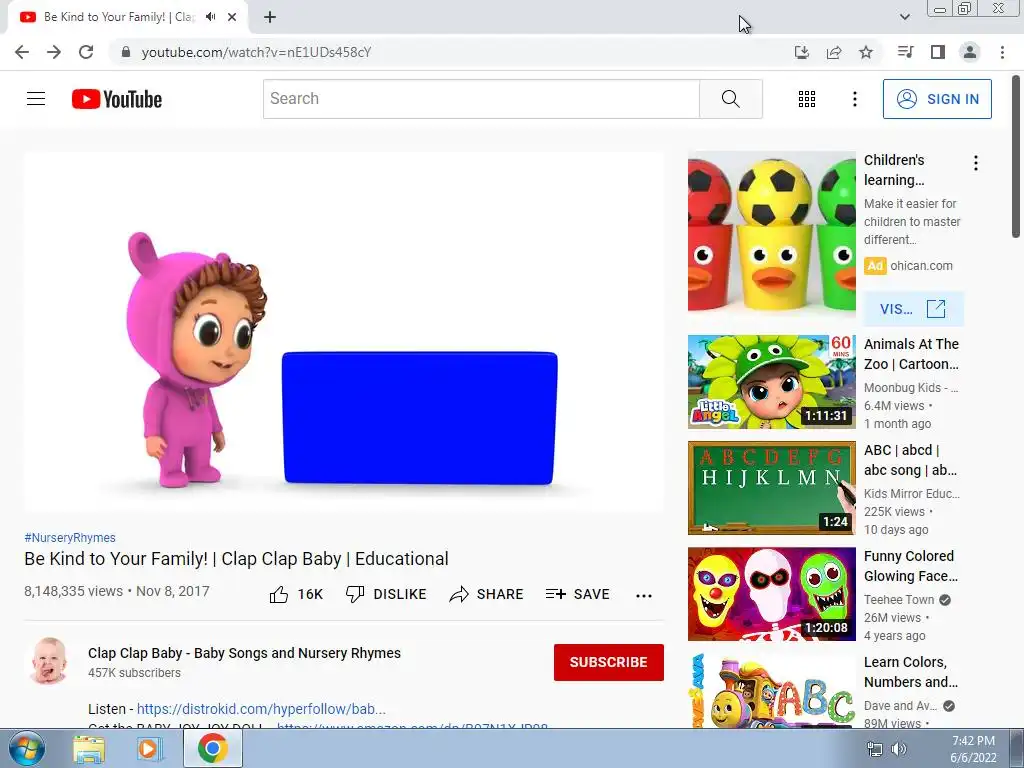1024x768 pixels.
Task: Subscribe to Clap Clap Baby channel
Action: (609, 662)
